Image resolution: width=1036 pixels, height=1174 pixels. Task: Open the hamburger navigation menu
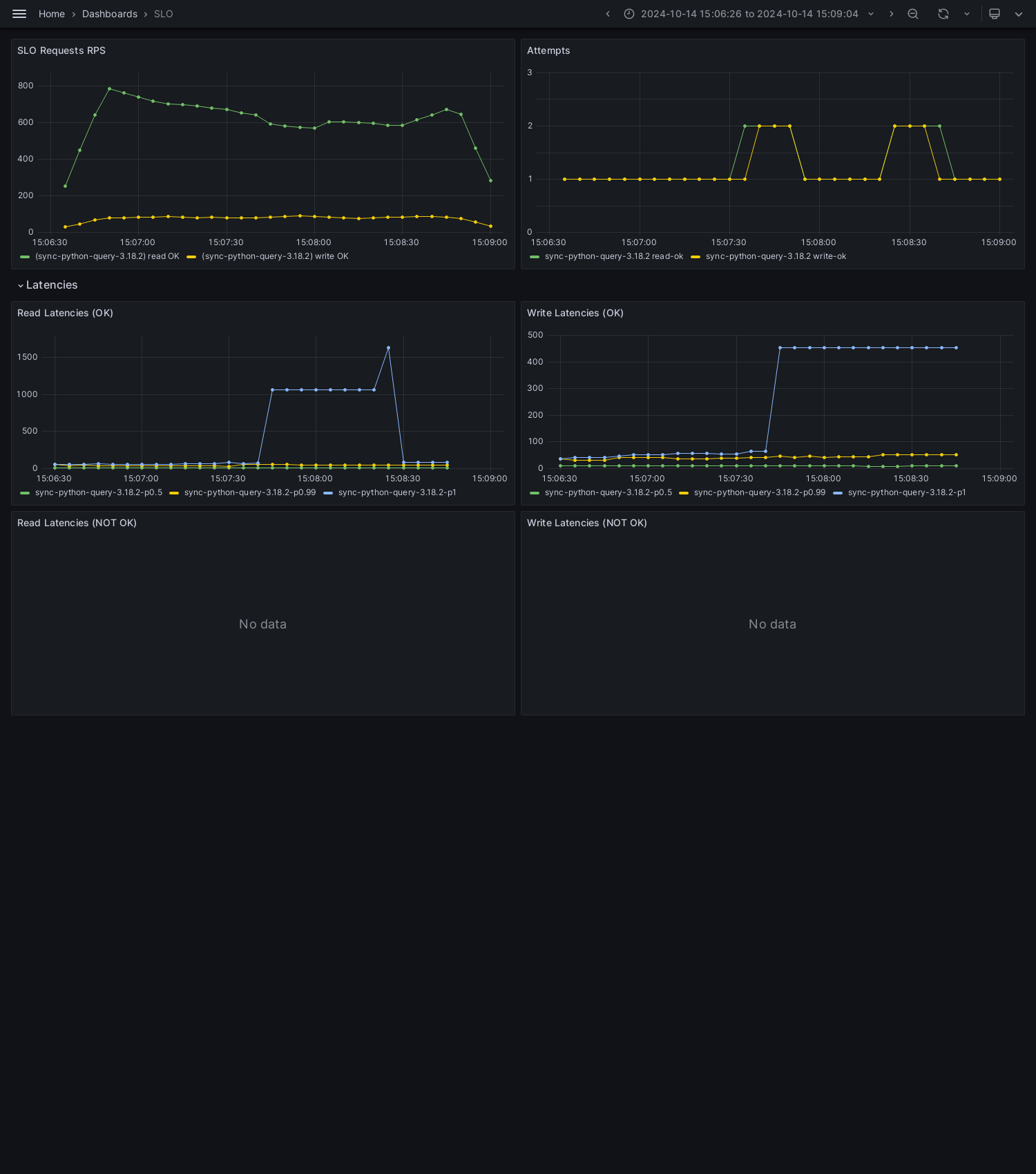(19, 14)
